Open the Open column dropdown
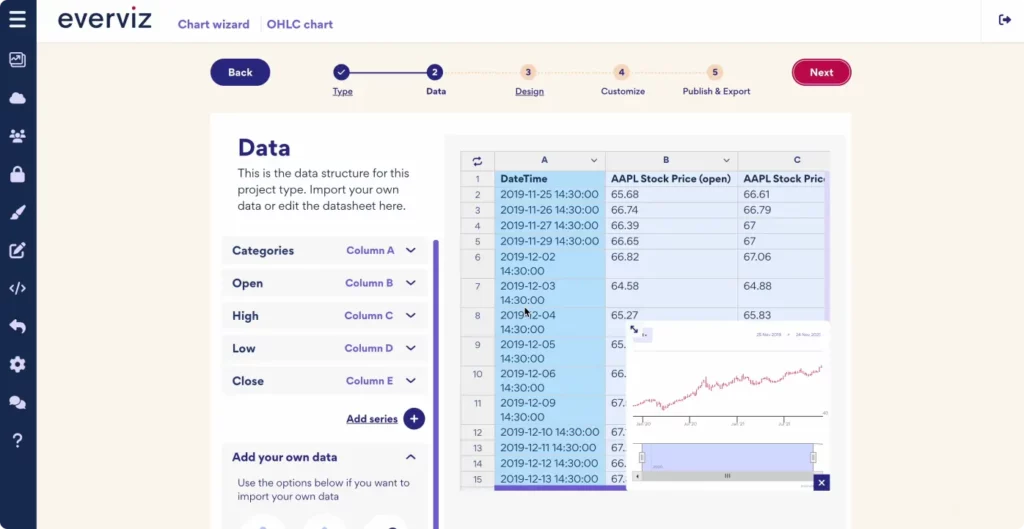This screenshot has height=529, width=1024. [325, 283]
